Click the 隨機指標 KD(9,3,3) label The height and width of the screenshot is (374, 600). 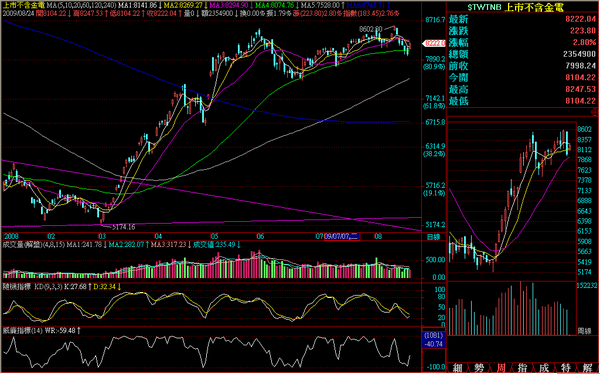pyautogui.click(x=33, y=287)
